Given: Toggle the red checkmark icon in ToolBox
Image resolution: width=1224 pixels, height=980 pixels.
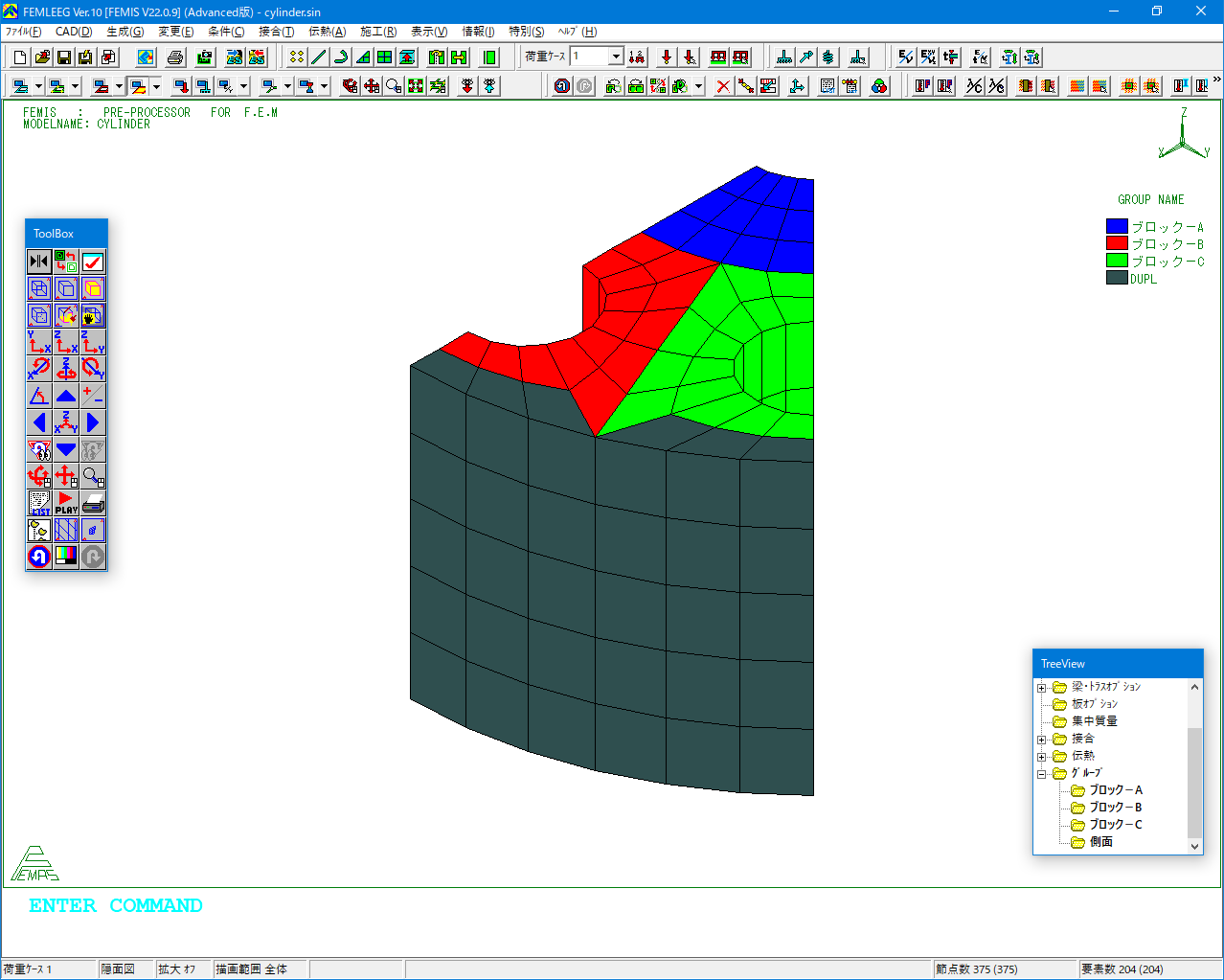Looking at the screenshot, I should (x=93, y=262).
